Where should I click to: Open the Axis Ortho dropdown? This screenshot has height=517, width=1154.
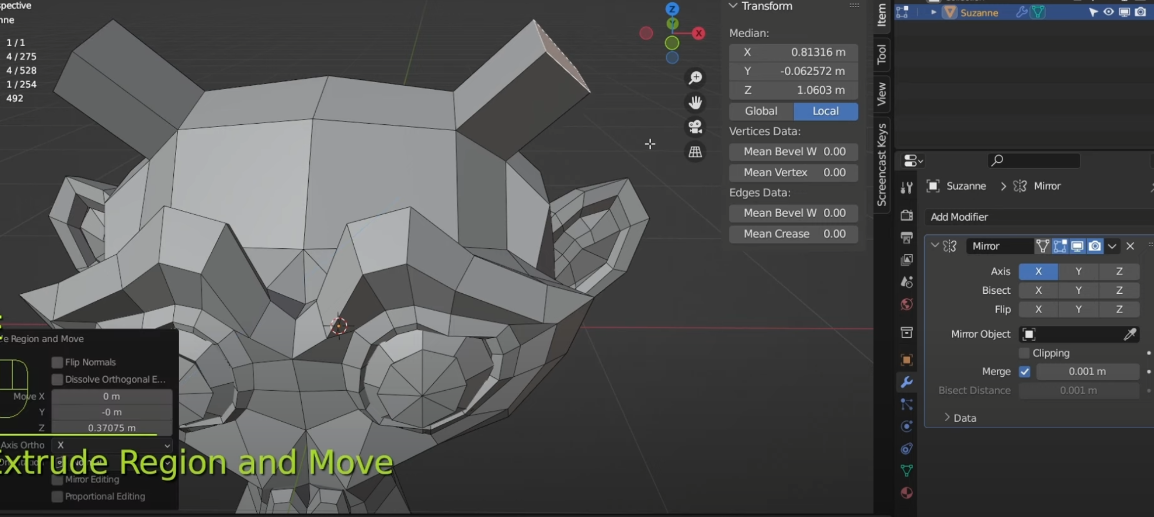coord(113,446)
